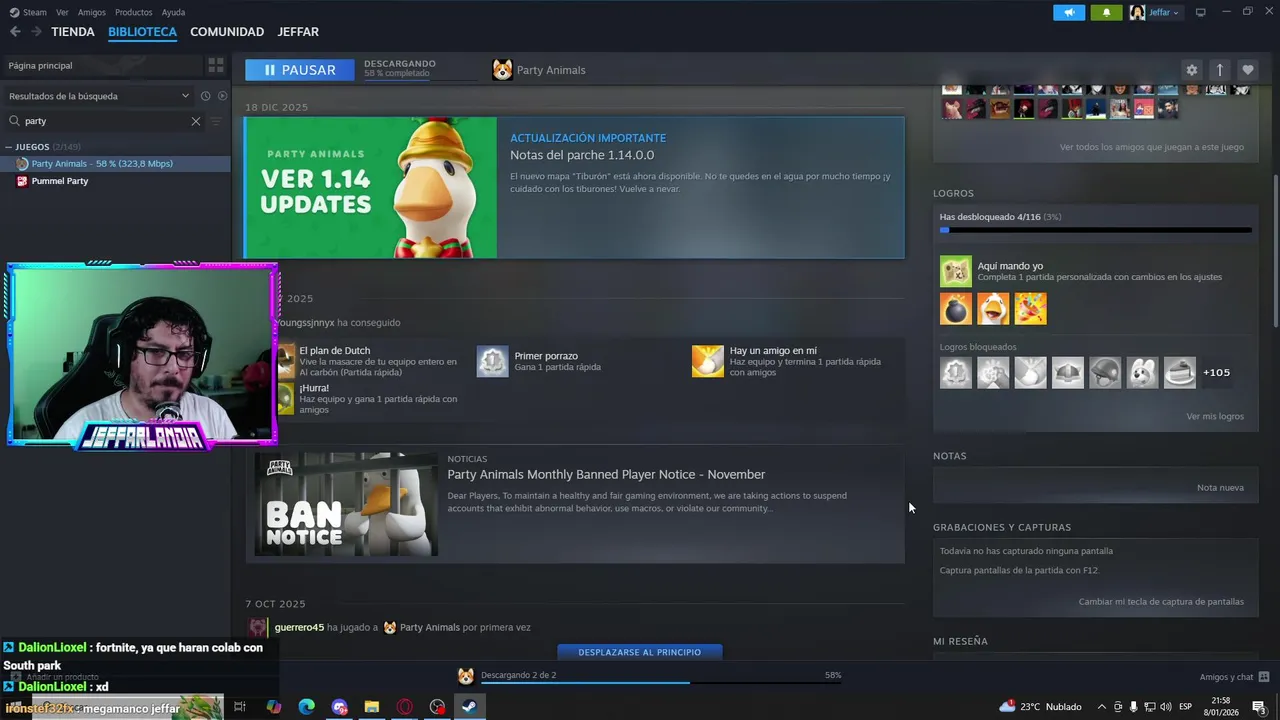1280x720 pixels.
Task: Select Pummel Party in the games list
Action: 115,181
